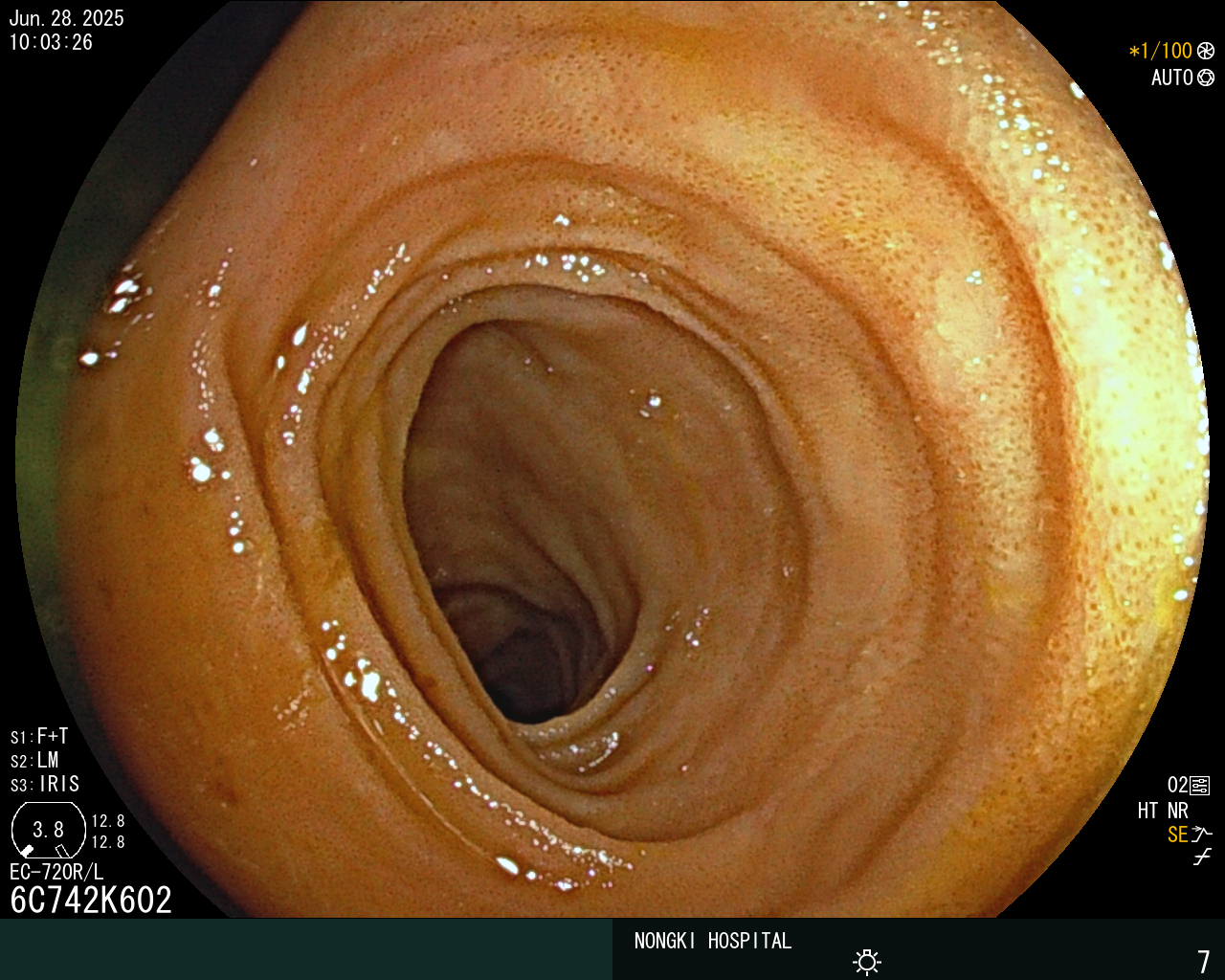This screenshot has height=980, width=1225.
Task: Click the scope tip diagram showing 3.8
Action: [47, 831]
